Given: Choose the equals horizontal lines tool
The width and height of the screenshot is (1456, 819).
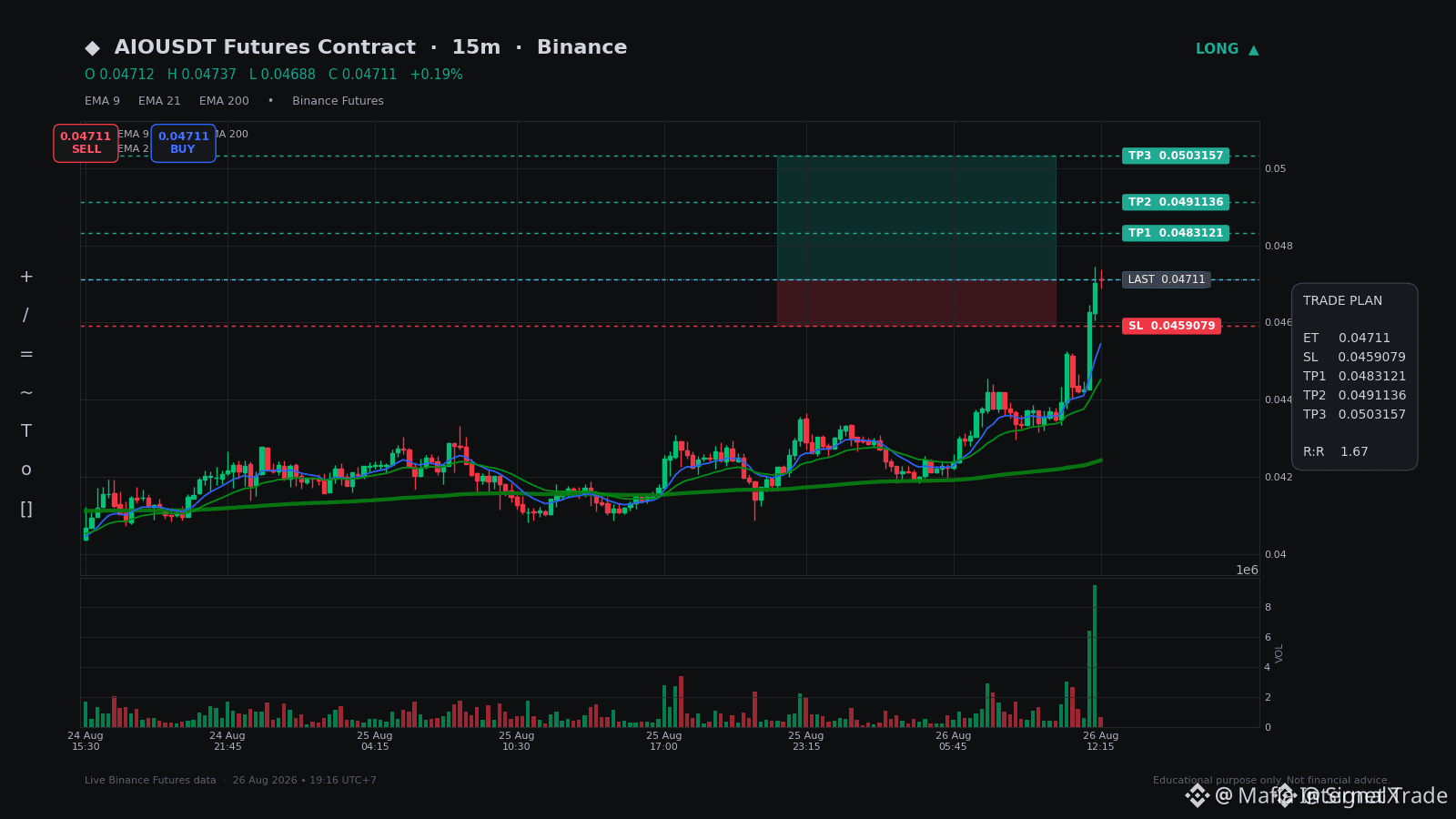Looking at the screenshot, I should click(26, 354).
